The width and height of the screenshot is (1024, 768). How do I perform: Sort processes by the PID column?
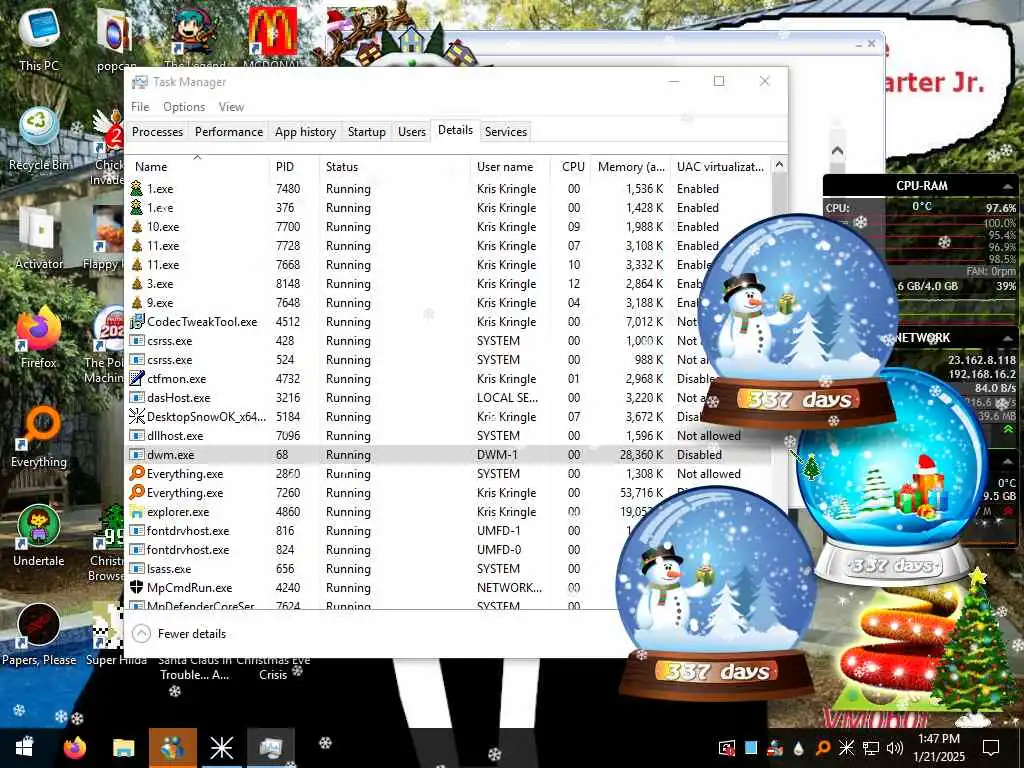(294, 167)
